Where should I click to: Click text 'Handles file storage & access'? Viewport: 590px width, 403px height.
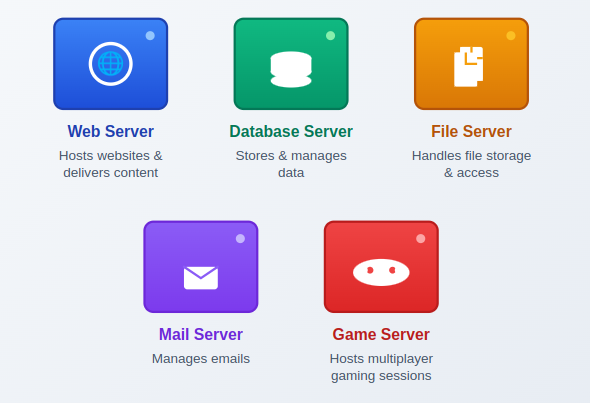coord(471,164)
